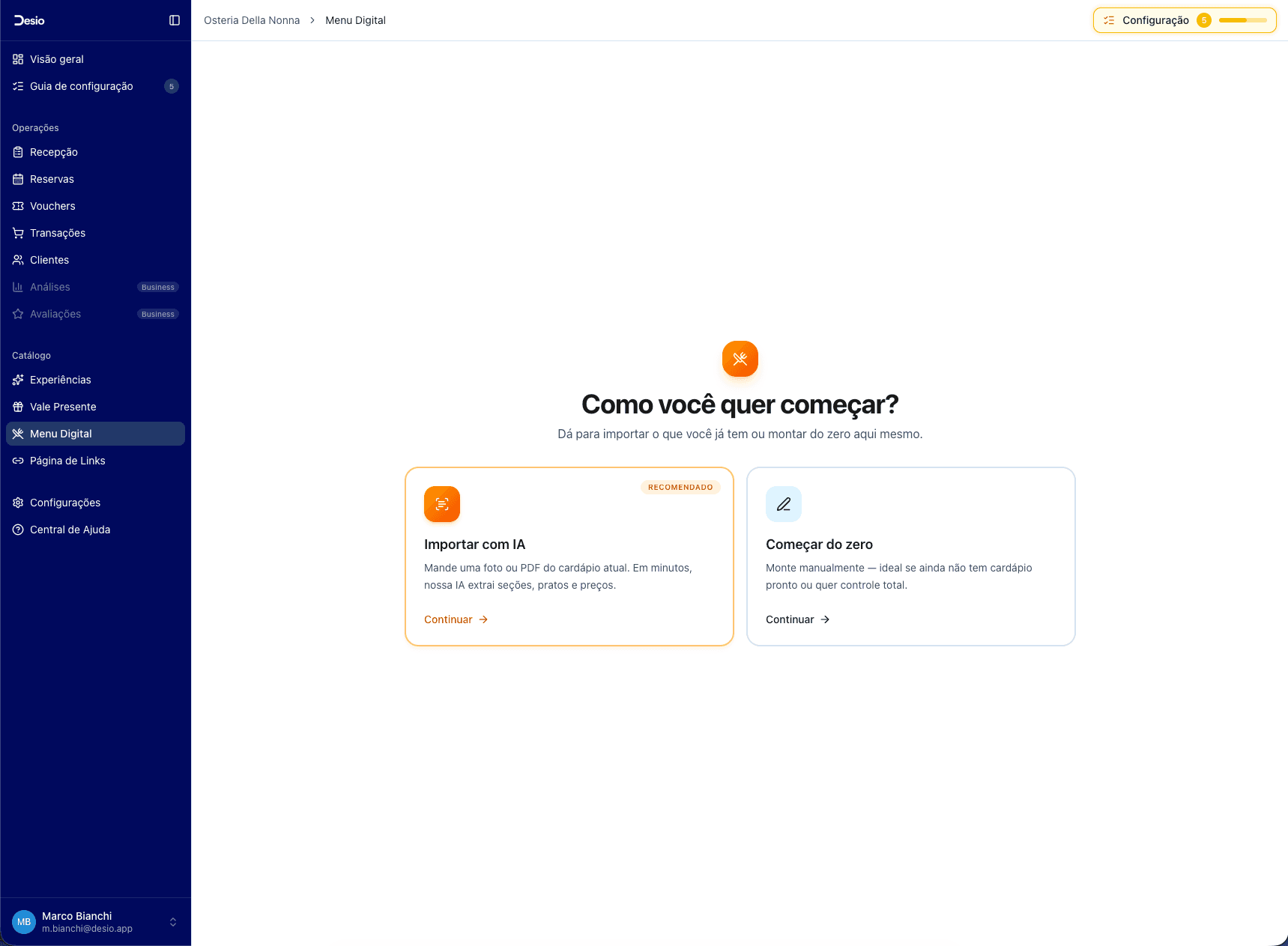Click Continuar under Importar com IA
1288x946 pixels.
click(456, 619)
